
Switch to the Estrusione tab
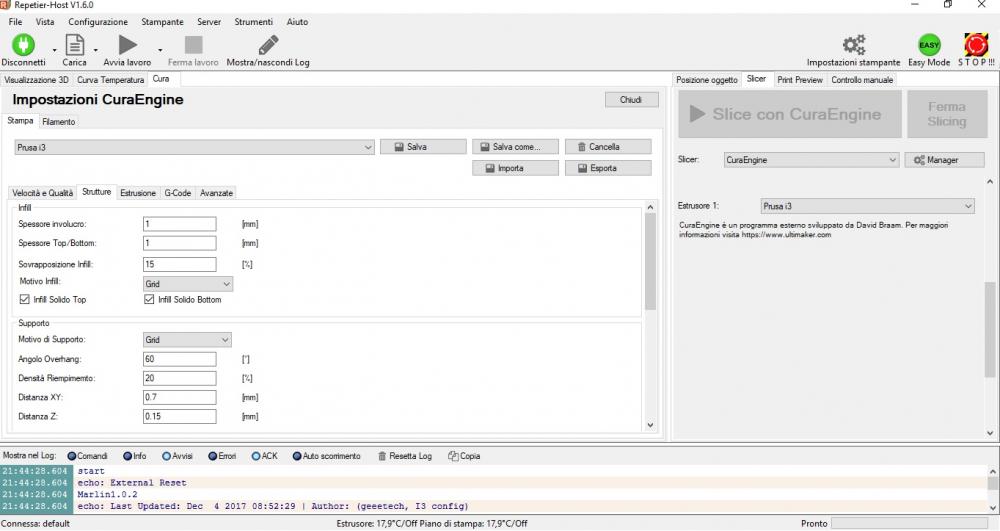pos(138,192)
